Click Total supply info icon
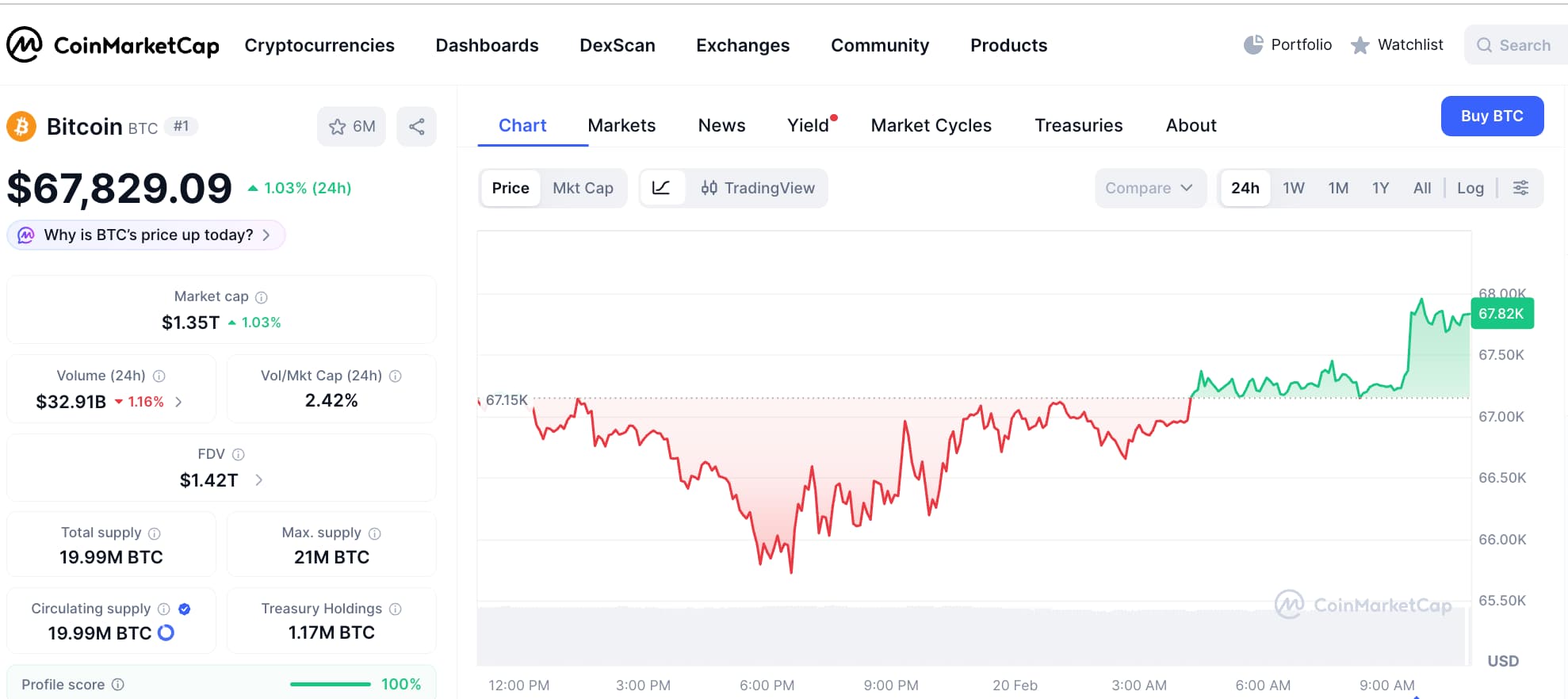Viewport: 1568px width, 699px height. pyautogui.click(x=155, y=533)
